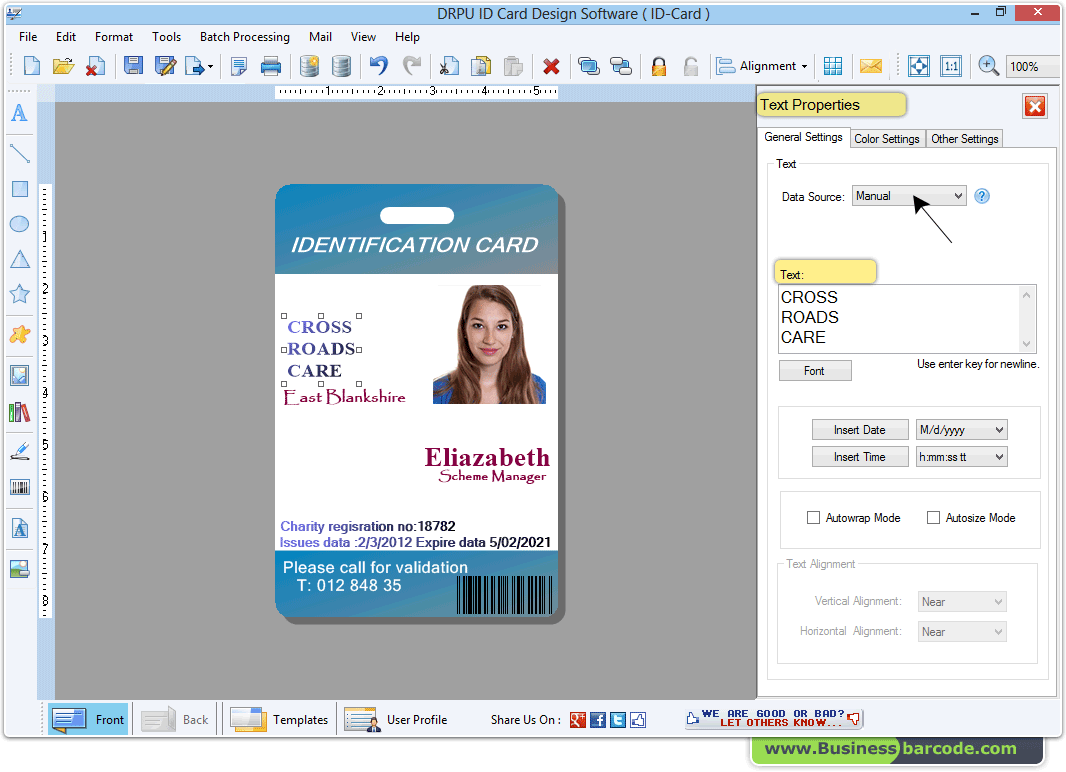Open the Data Source dropdown
The width and height of the screenshot is (1066, 772).
(x=957, y=196)
